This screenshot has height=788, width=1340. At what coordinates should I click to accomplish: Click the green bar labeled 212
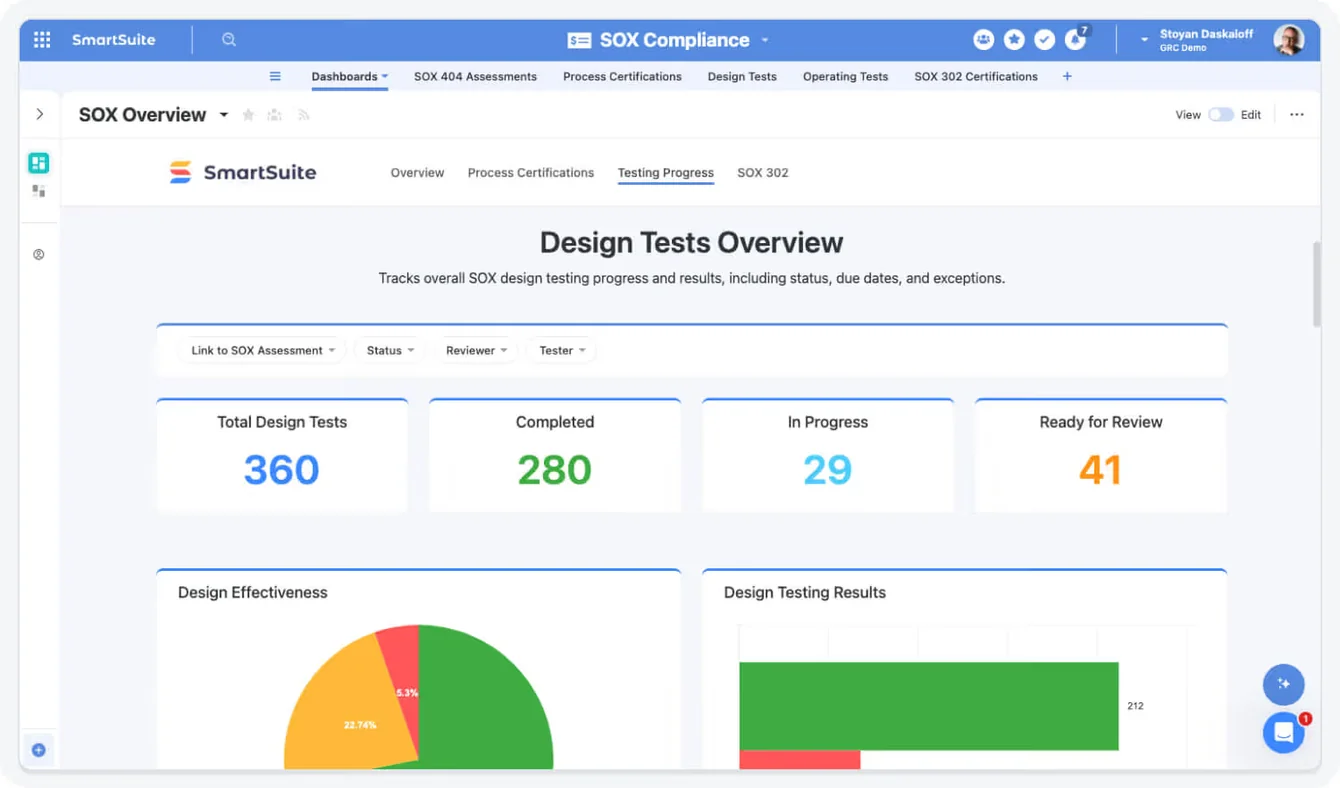pos(929,706)
